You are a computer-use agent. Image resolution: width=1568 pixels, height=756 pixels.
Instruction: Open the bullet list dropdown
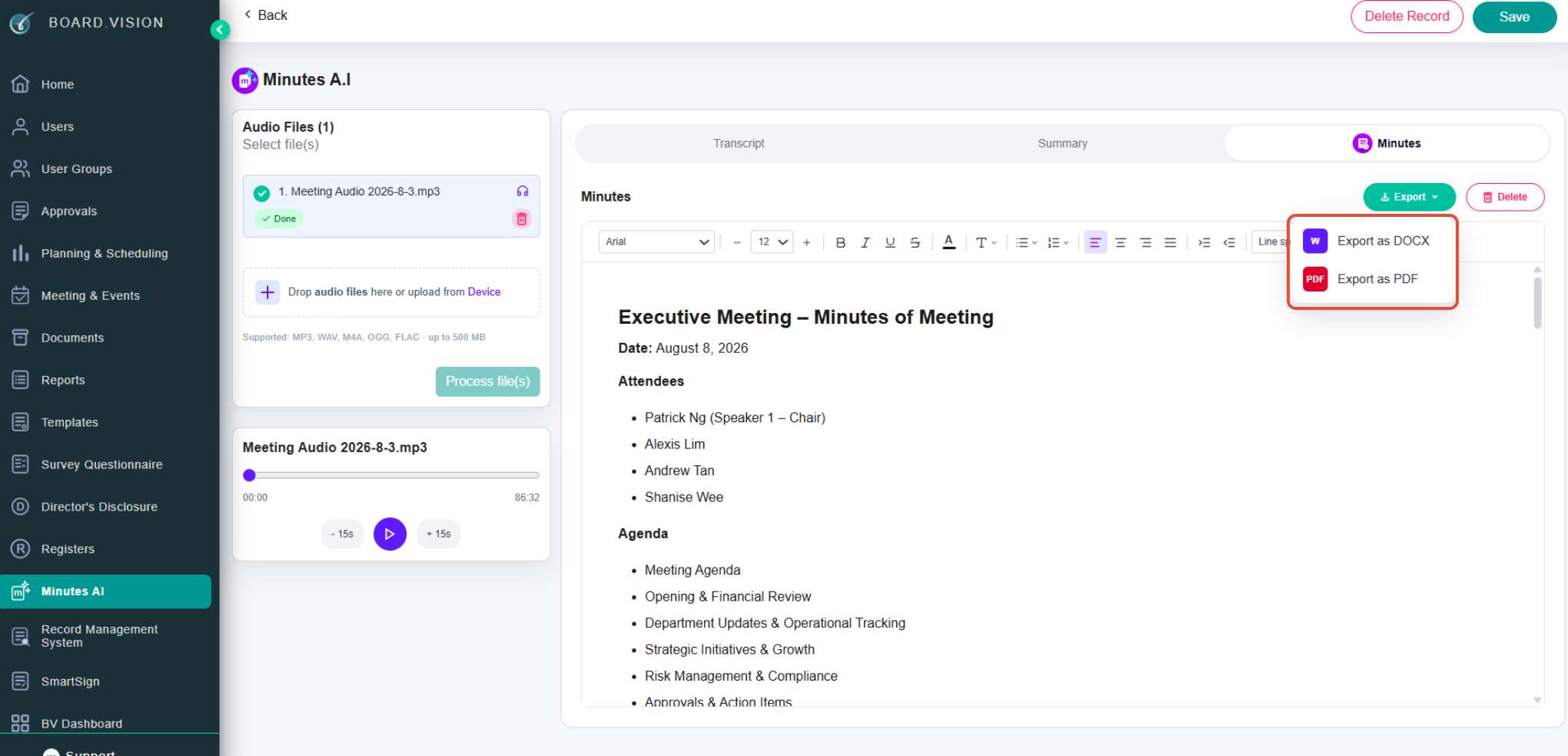pos(1026,243)
